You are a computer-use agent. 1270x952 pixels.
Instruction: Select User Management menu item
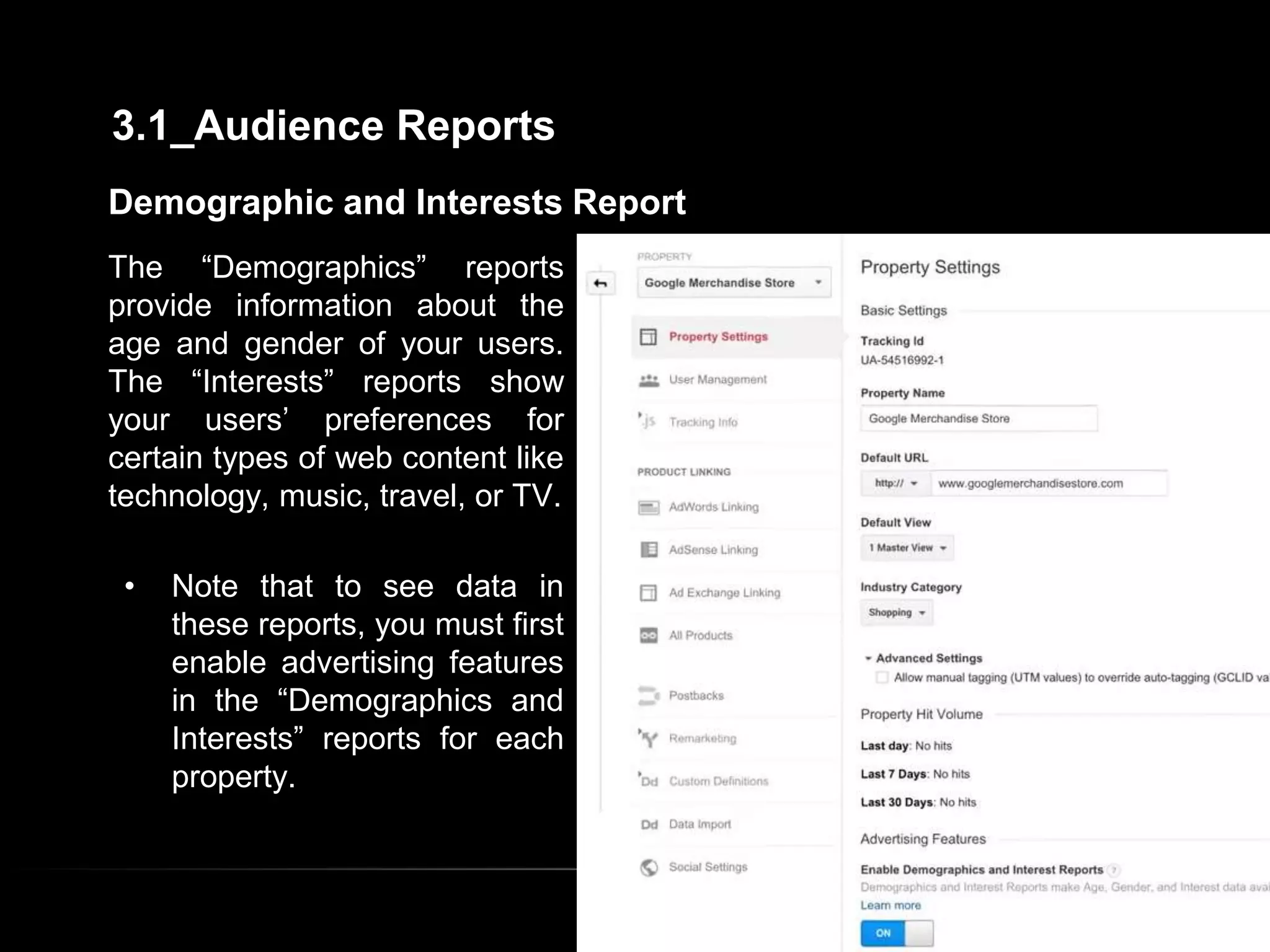[x=735, y=379]
